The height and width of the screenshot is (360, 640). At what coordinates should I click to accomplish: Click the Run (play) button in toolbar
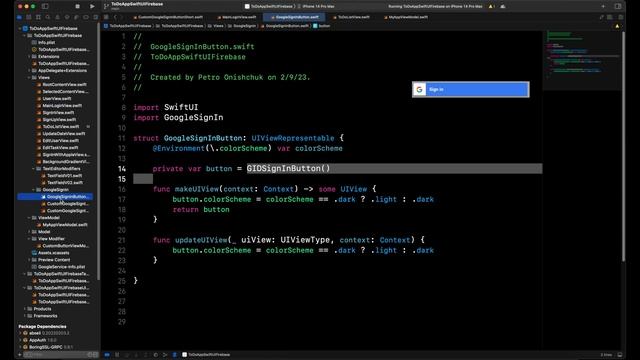[92, 7]
